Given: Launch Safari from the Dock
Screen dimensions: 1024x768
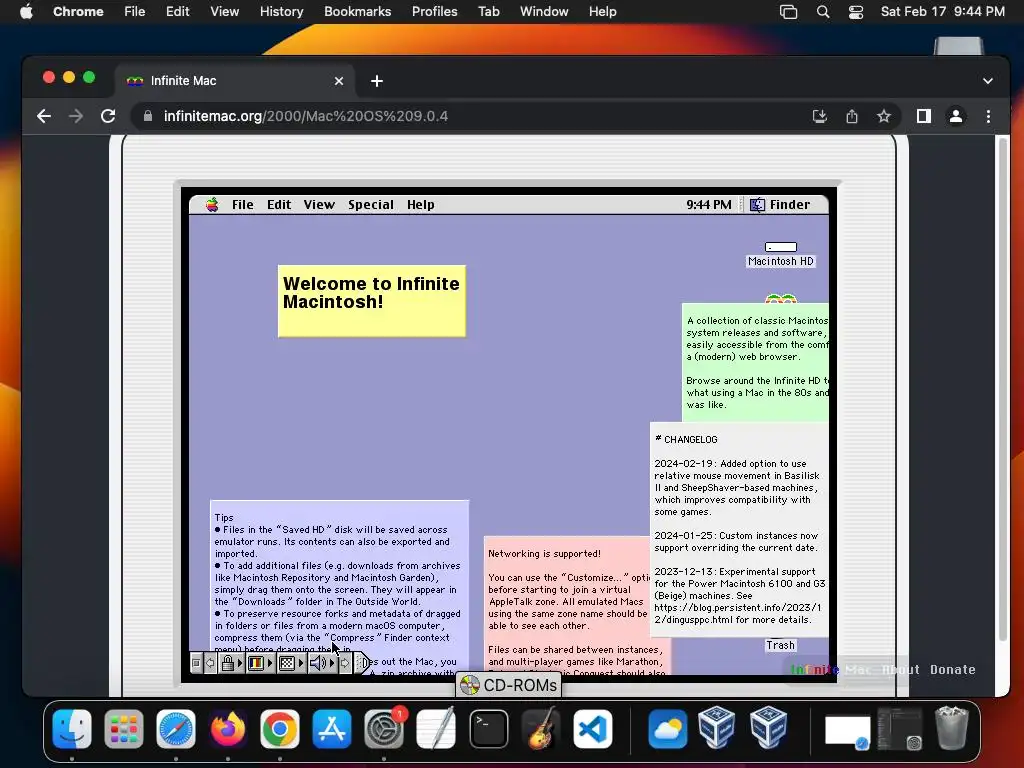Looking at the screenshot, I should point(176,729).
